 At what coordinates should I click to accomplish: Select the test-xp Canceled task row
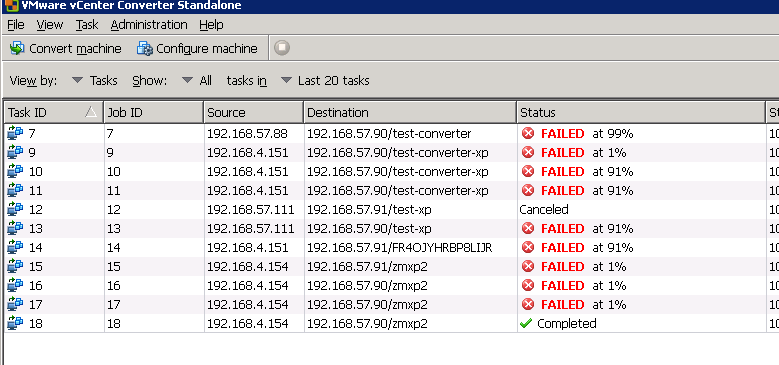(390, 210)
